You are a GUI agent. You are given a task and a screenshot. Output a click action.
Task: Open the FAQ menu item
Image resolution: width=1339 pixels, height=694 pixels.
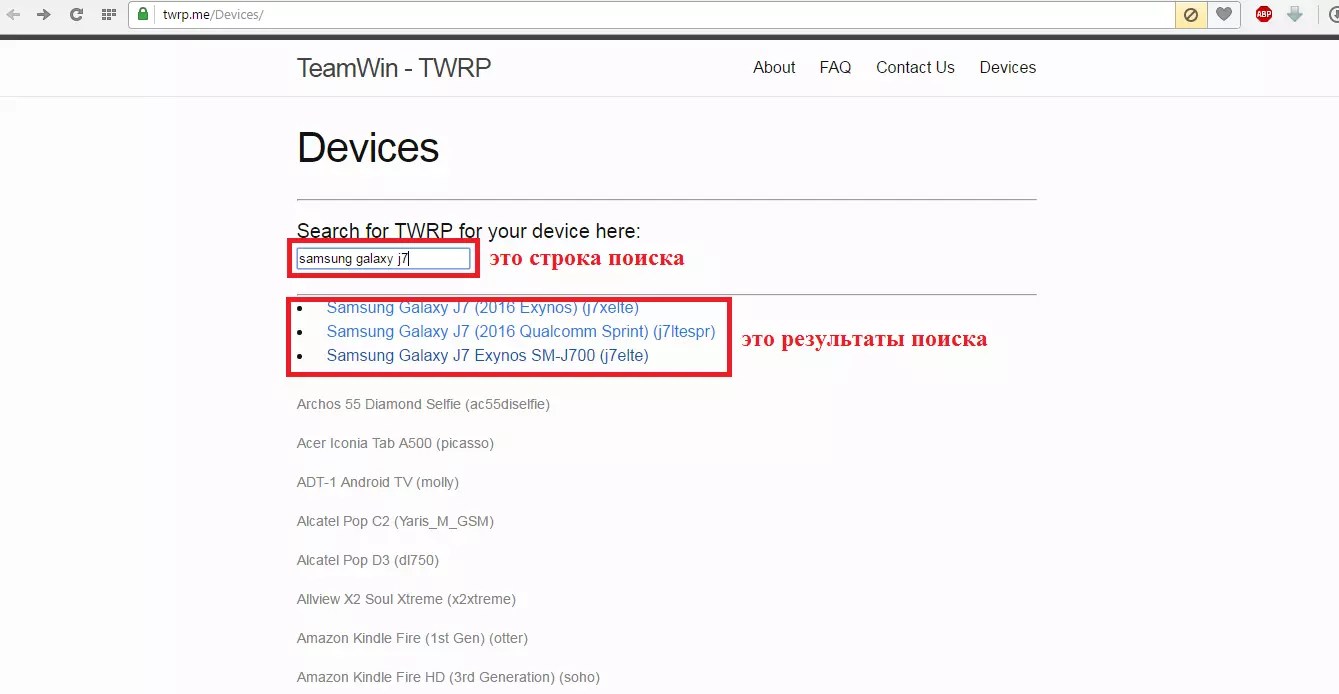(x=835, y=68)
